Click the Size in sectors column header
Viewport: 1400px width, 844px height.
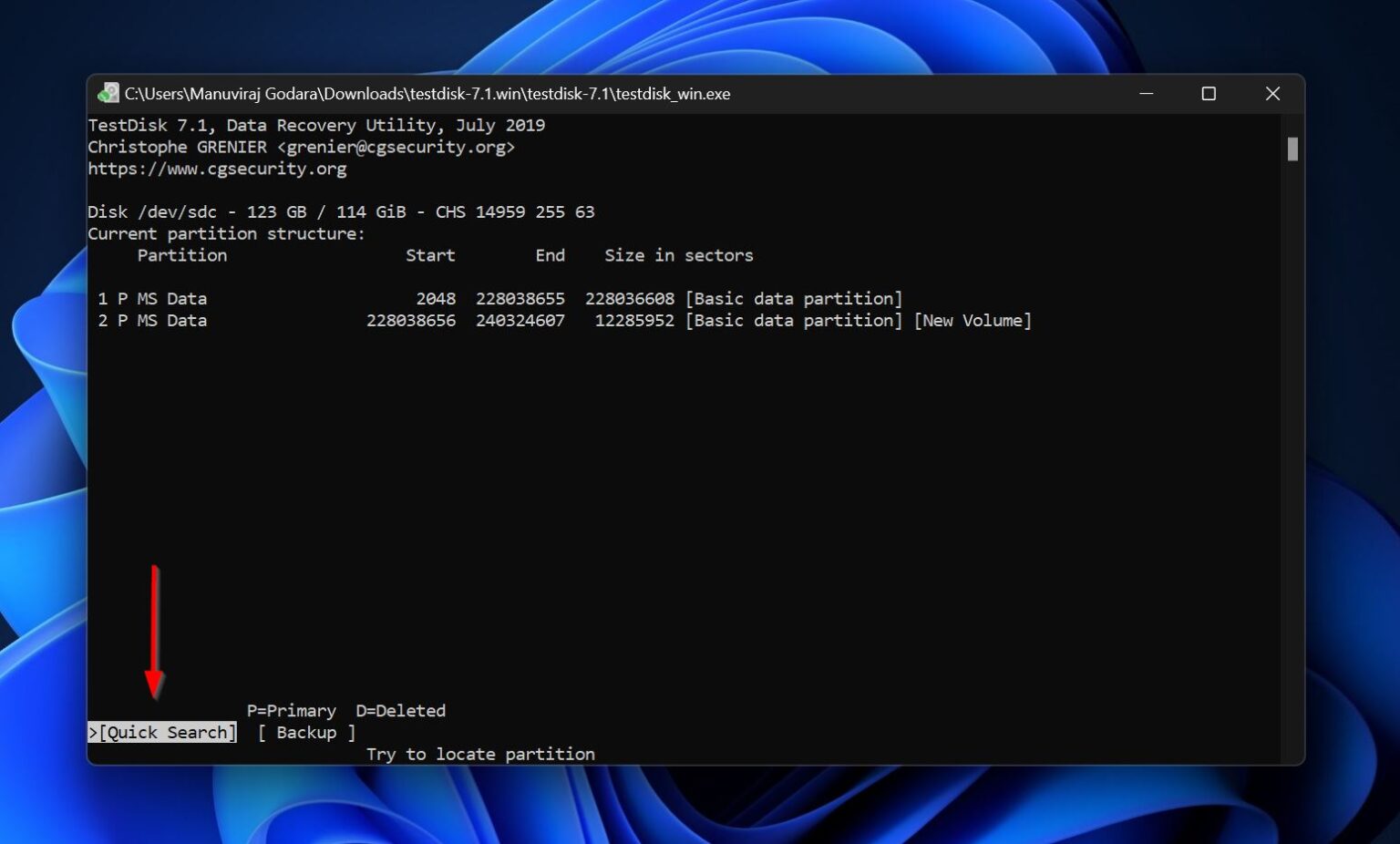(x=679, y=255)
